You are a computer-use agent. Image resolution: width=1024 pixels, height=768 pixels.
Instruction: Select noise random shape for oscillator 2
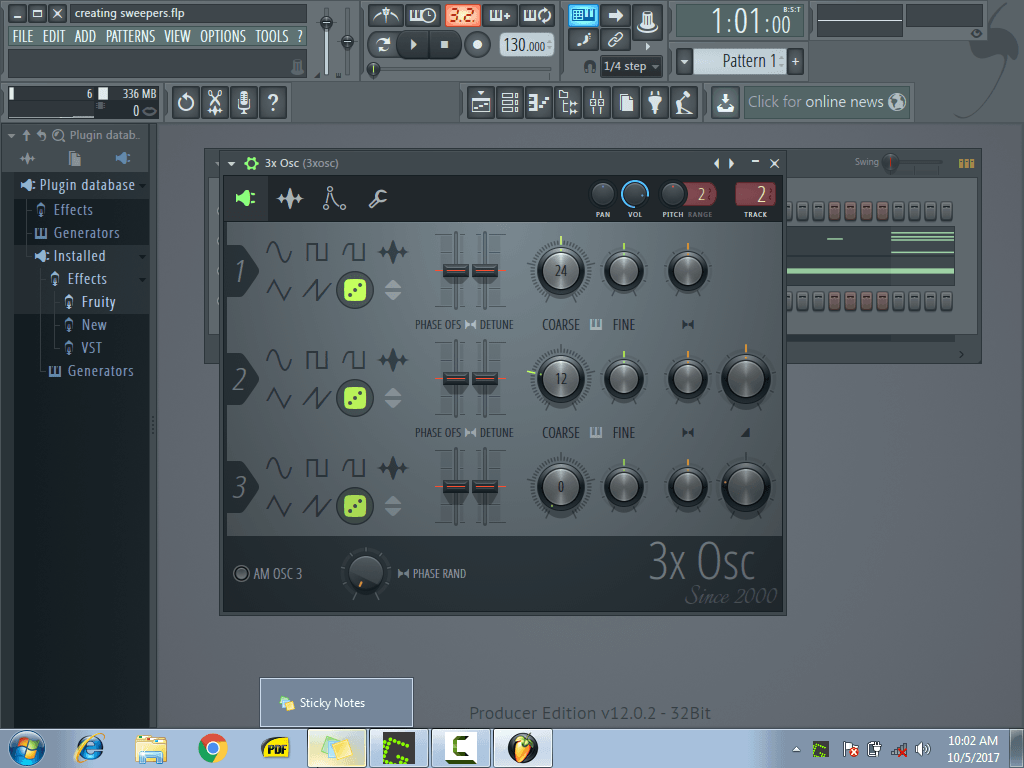355,398
